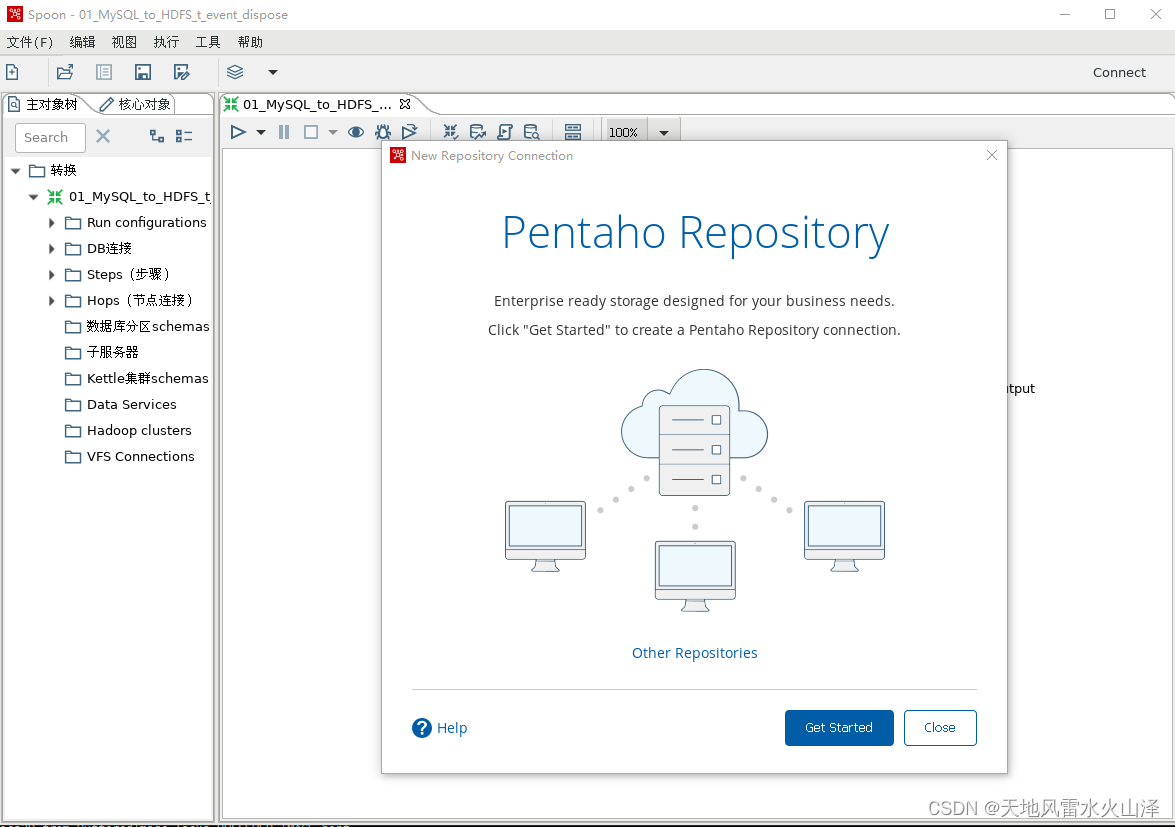Click the Perspectives layers icon
This screenshot has height=827, width=1175.
(x=235, y=72)
